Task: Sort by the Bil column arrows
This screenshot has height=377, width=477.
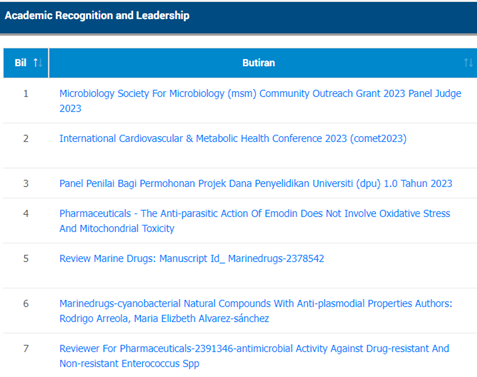Action: tap(38, 63)
